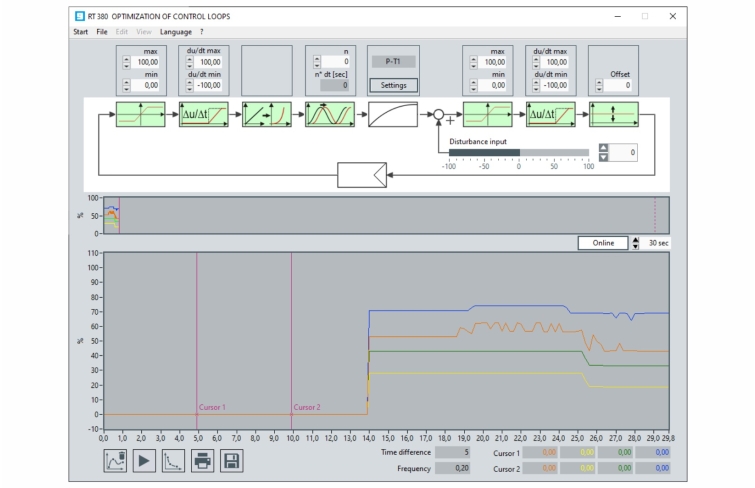Select the first limiter block in loop
Screen dimensions: 755x488
pos(141,115)
